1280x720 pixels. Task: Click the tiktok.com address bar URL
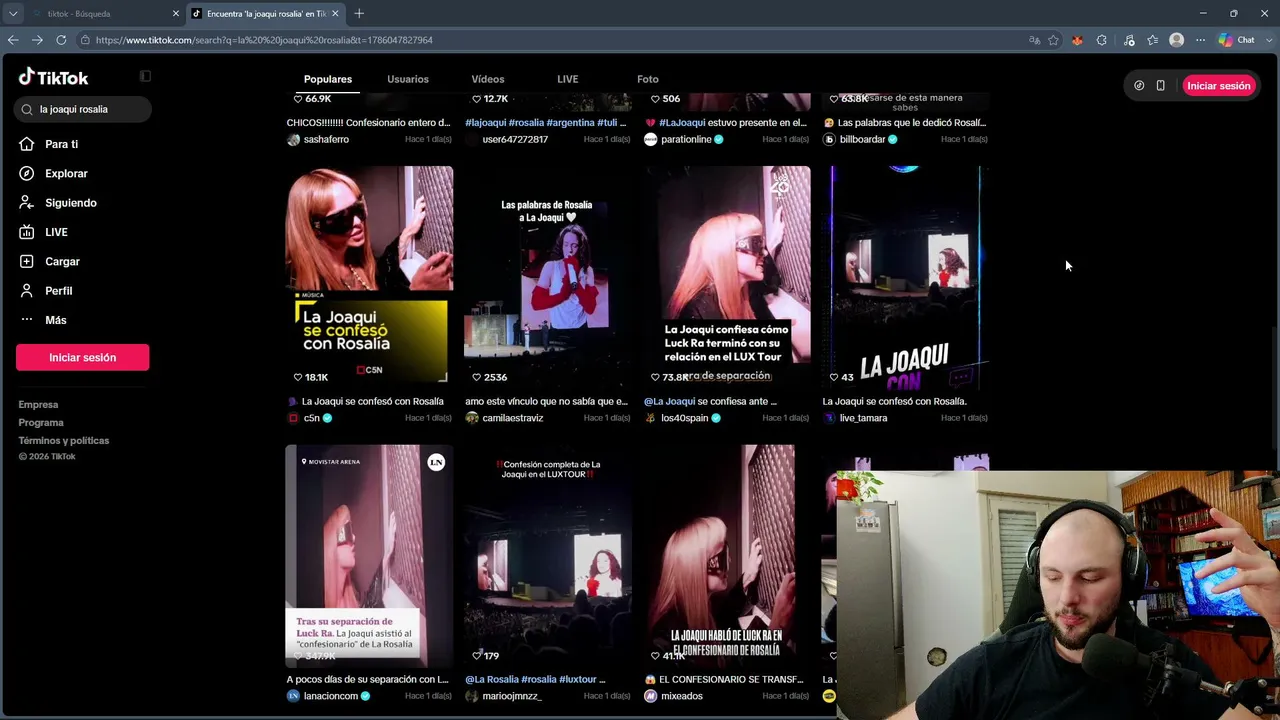coord(264,40)
